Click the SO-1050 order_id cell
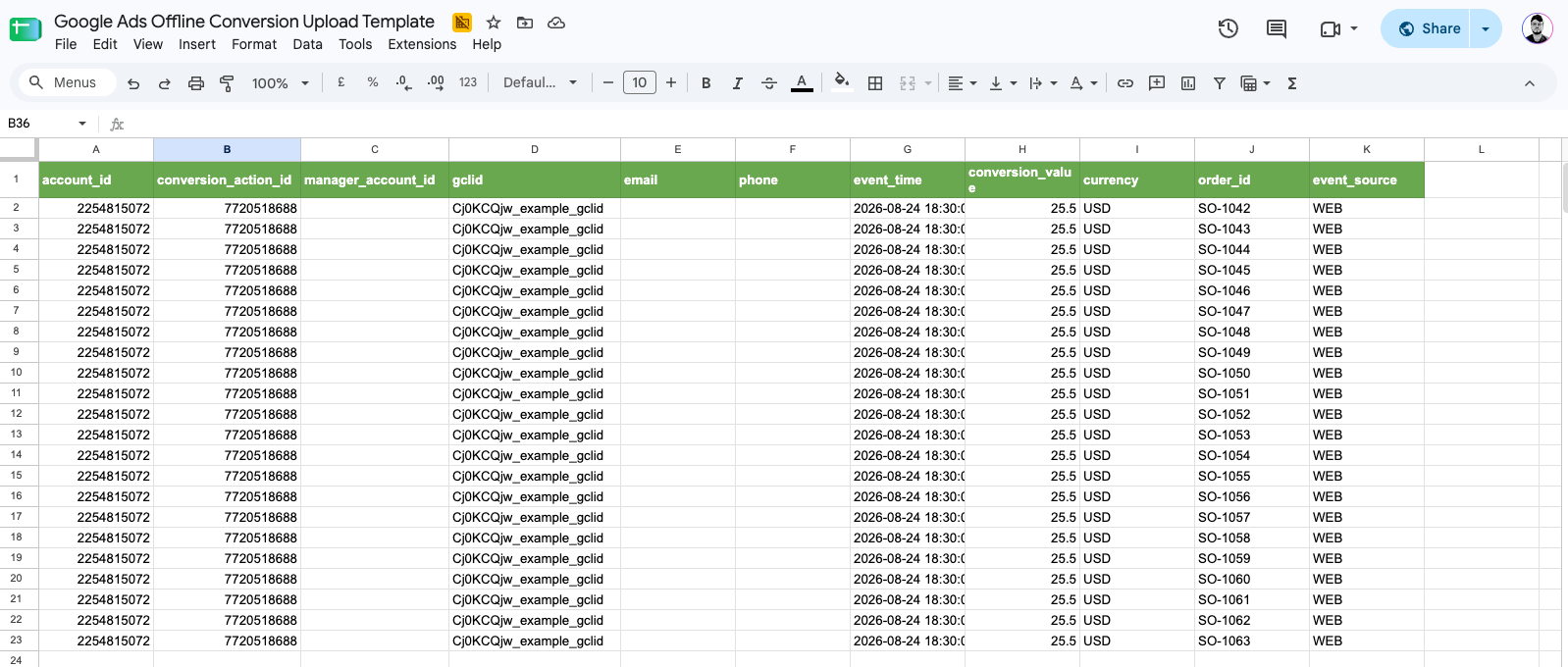 pos(1252,373)
